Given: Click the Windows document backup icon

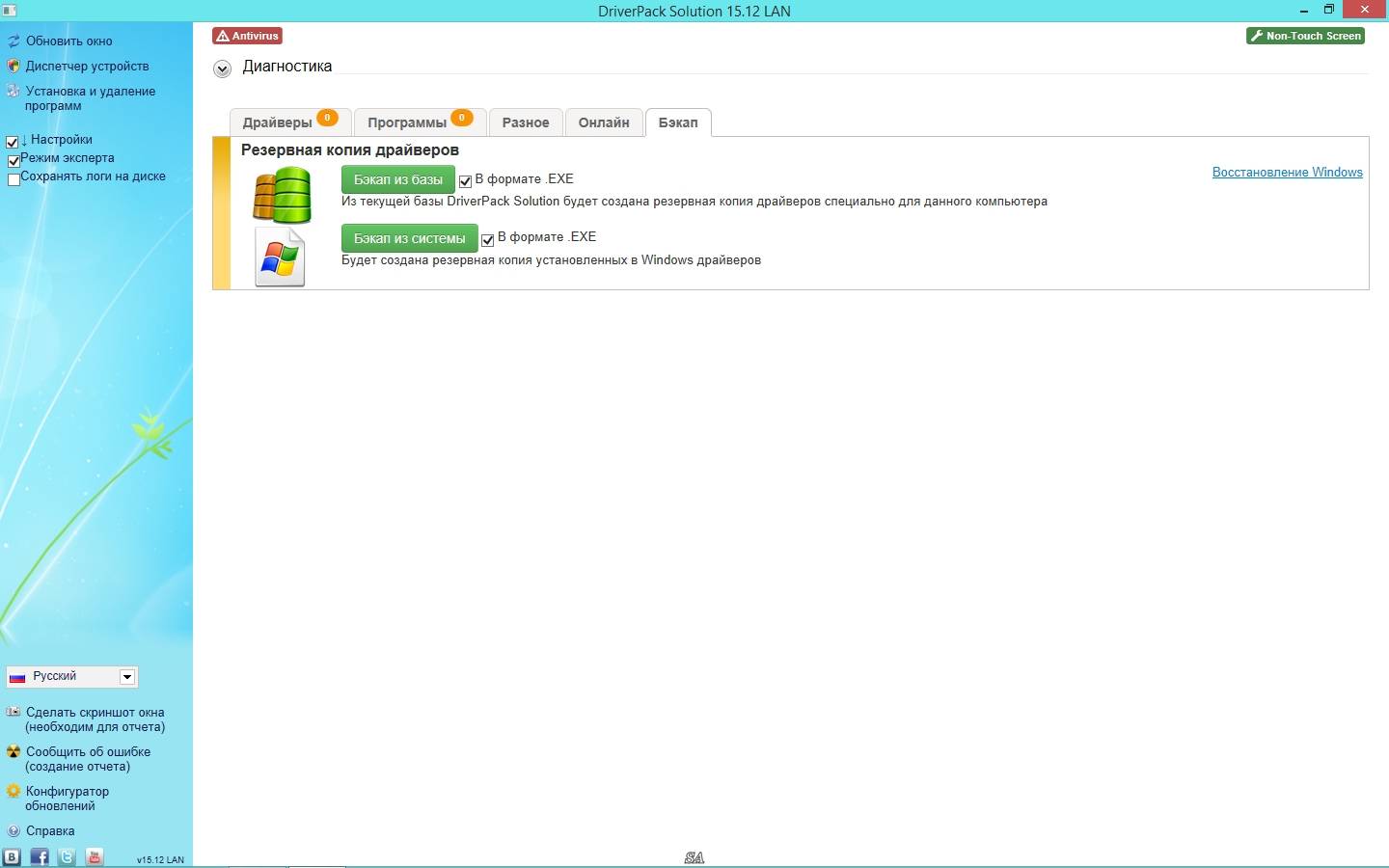Looking at the screenshot, I should (280, 257).
